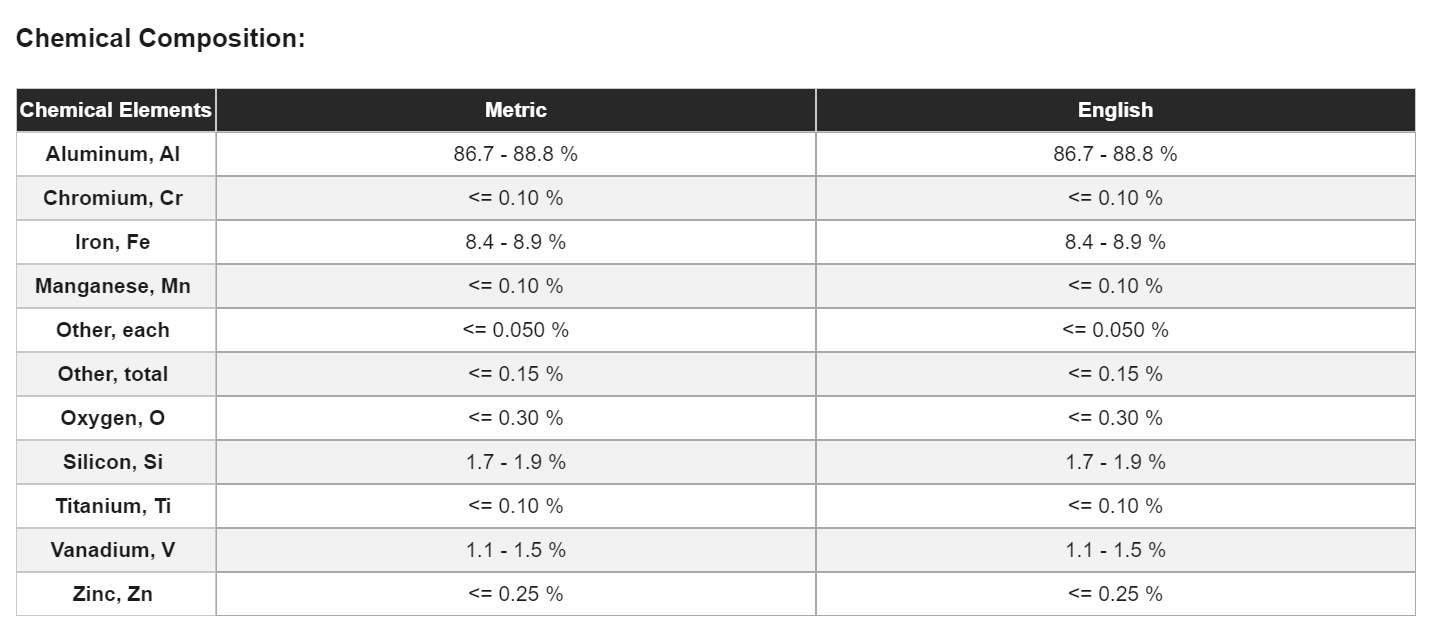The height and width of the screenshot is (634, 1435).
Task: Click the Other, total row label
Action: 113,374
